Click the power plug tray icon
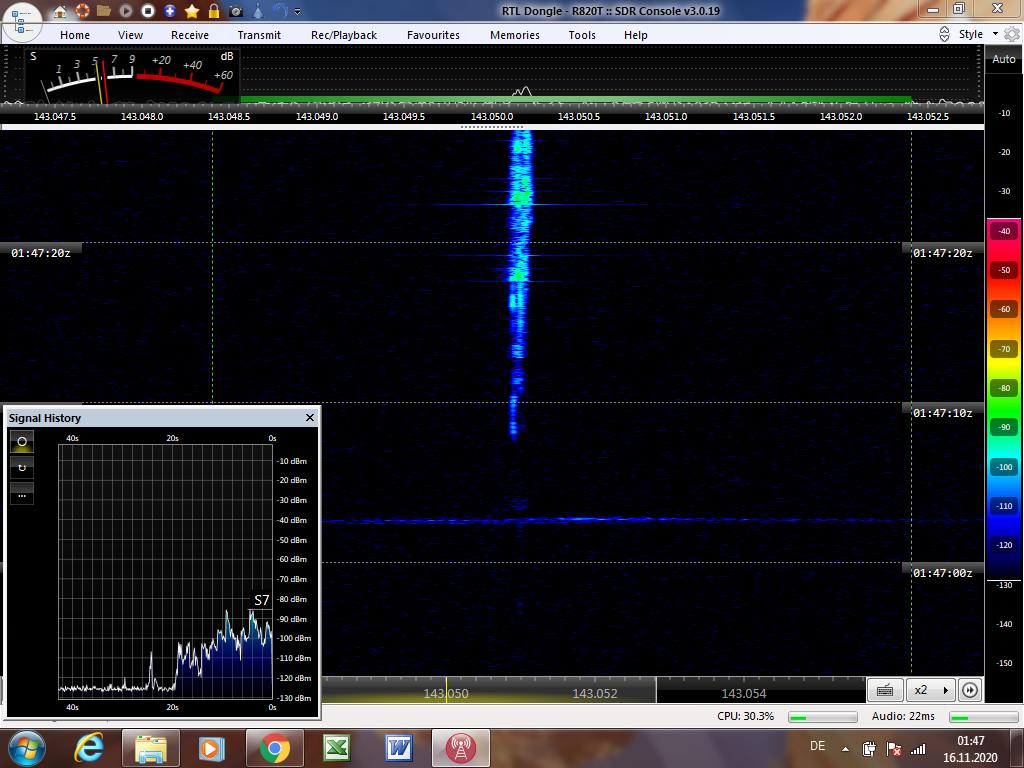 click(869, 749)
